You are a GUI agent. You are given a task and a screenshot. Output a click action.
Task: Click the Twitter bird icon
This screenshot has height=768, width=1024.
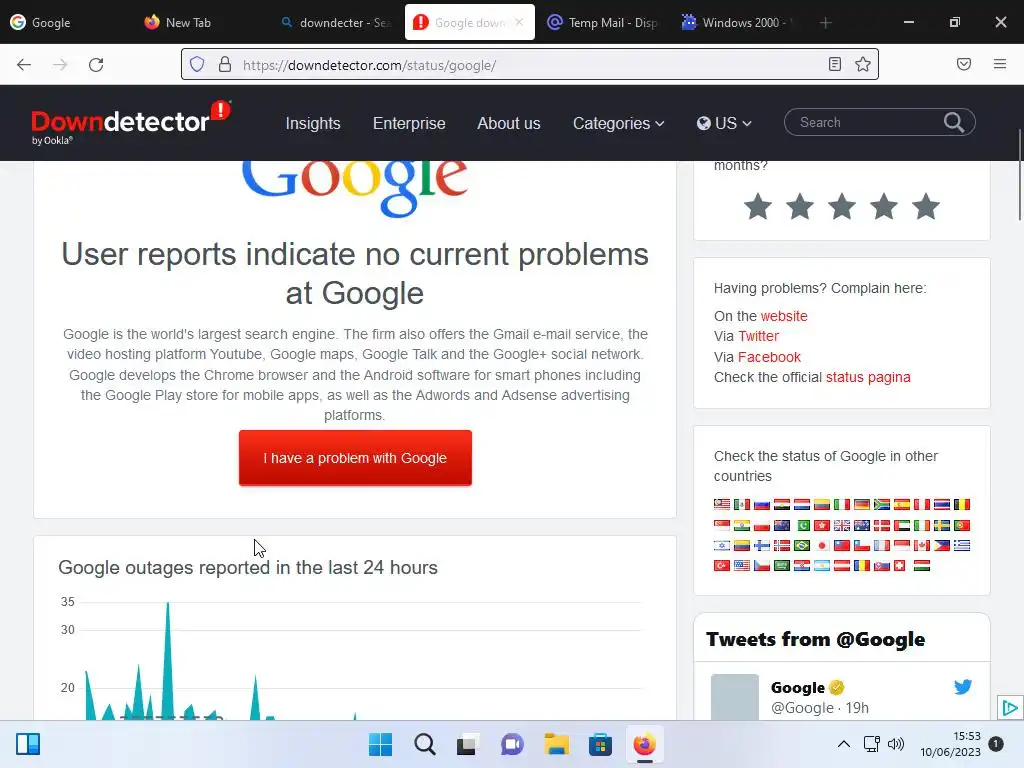(x=963, y=686)
